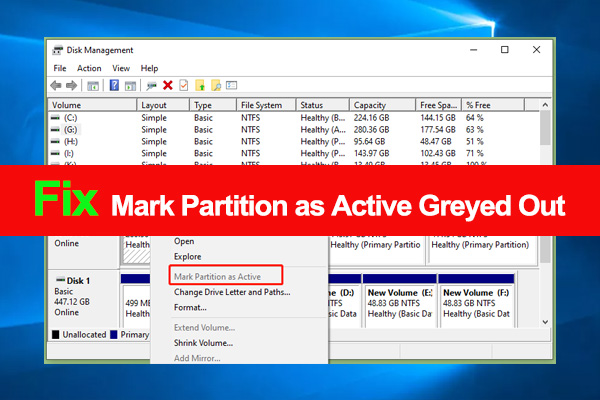
Task: Click the settings list view toolbar icon
Action: (232, 85)
